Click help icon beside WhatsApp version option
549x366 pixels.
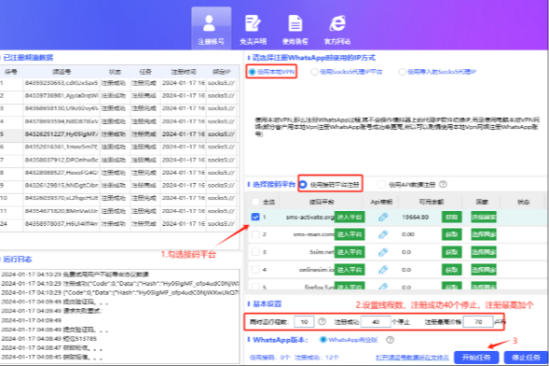(x=390, y=340)
